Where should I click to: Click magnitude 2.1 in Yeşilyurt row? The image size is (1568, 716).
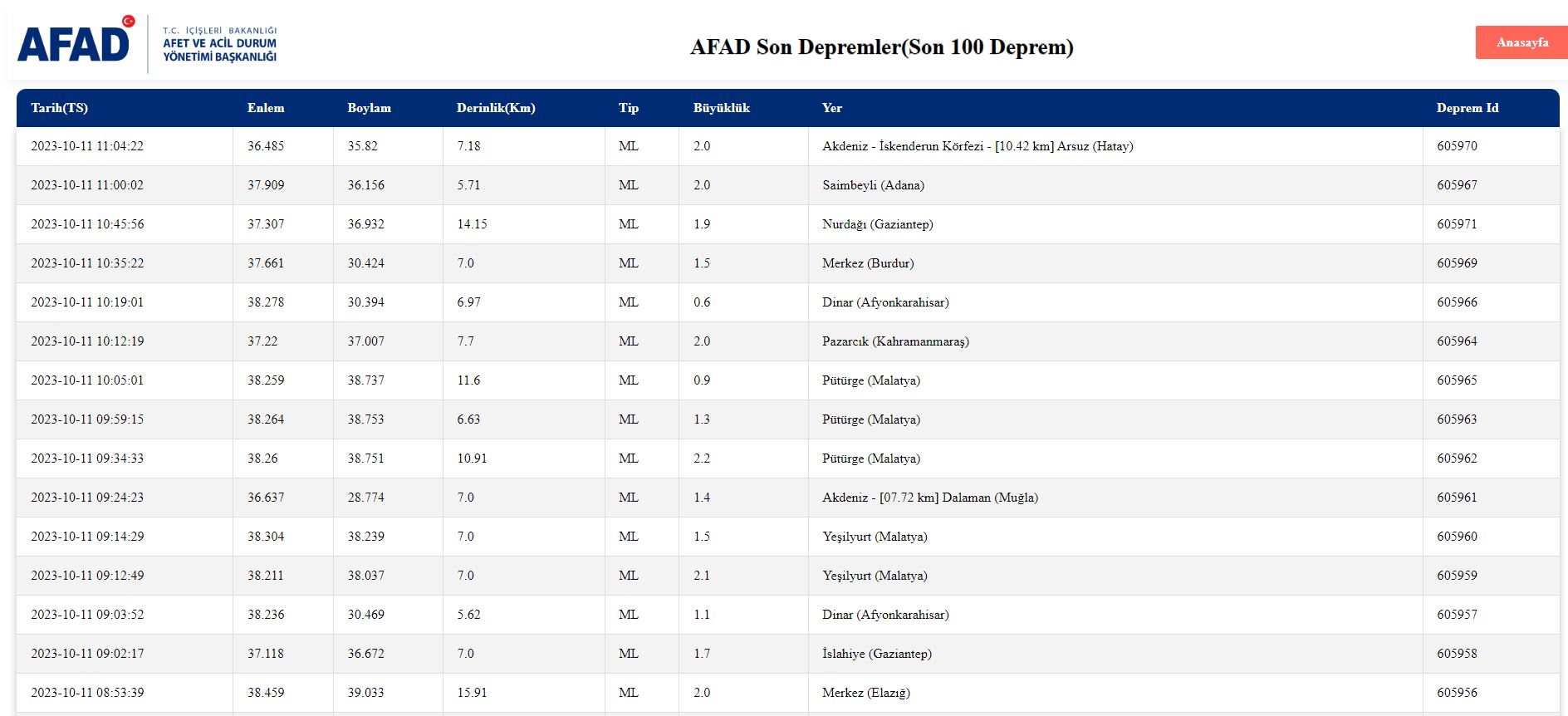(702, 576)
